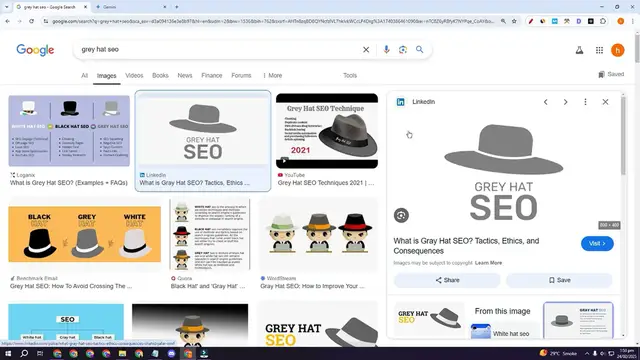The width and height of the screenshot is (640, 360).
Task: Click the blue Visit button
Action: [x=597, y=244]
